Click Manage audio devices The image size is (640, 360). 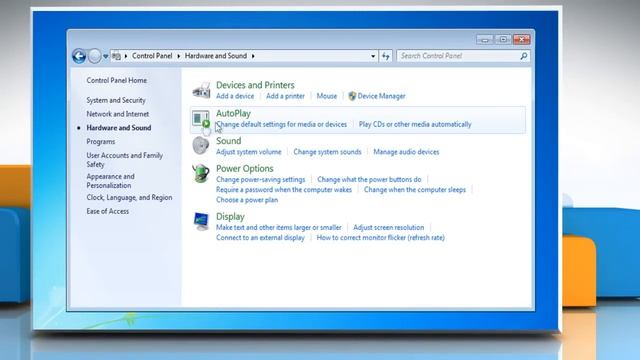(x=406, y=152)
